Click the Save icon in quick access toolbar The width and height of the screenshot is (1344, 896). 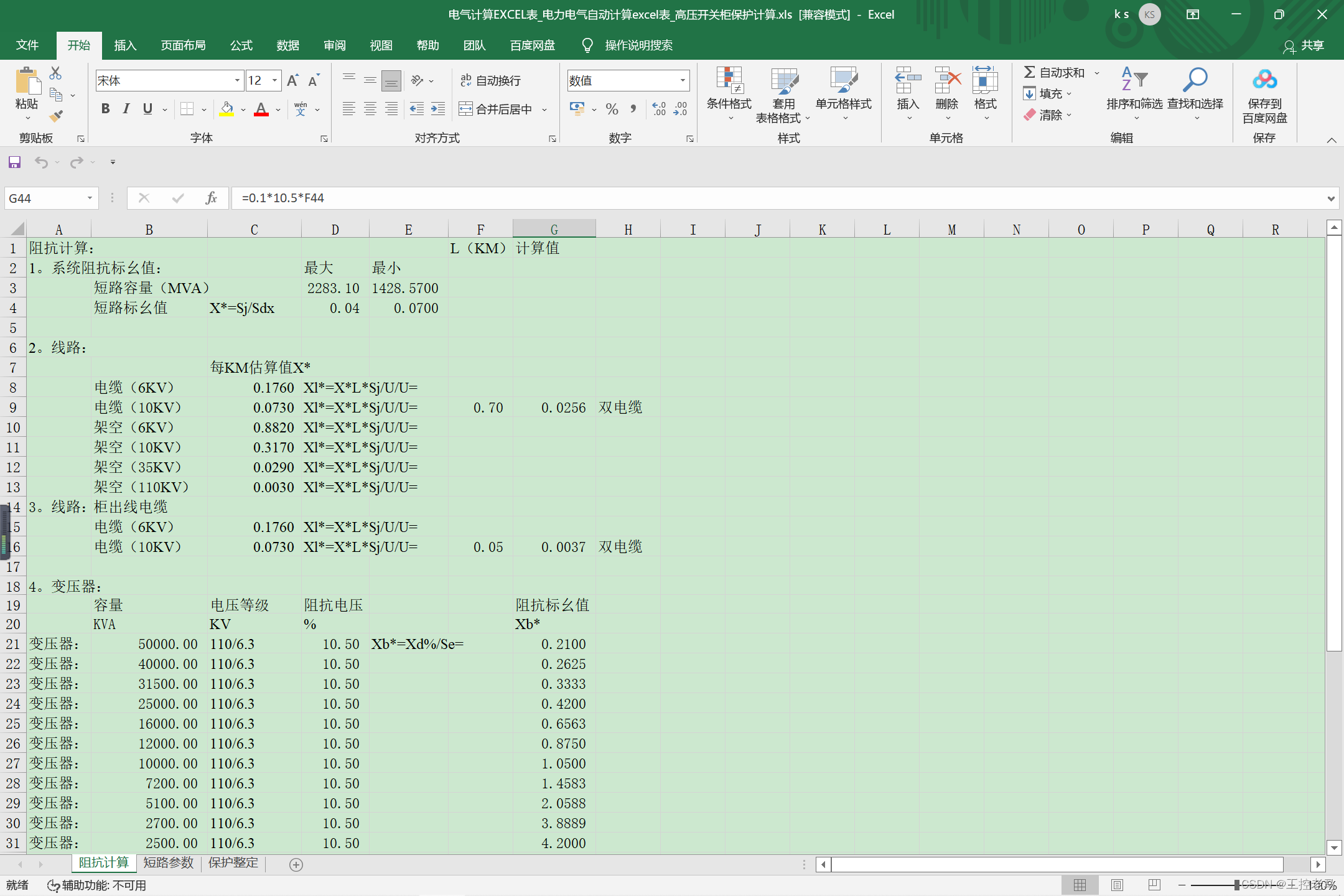pyautogui.click(x=14, y=162)
